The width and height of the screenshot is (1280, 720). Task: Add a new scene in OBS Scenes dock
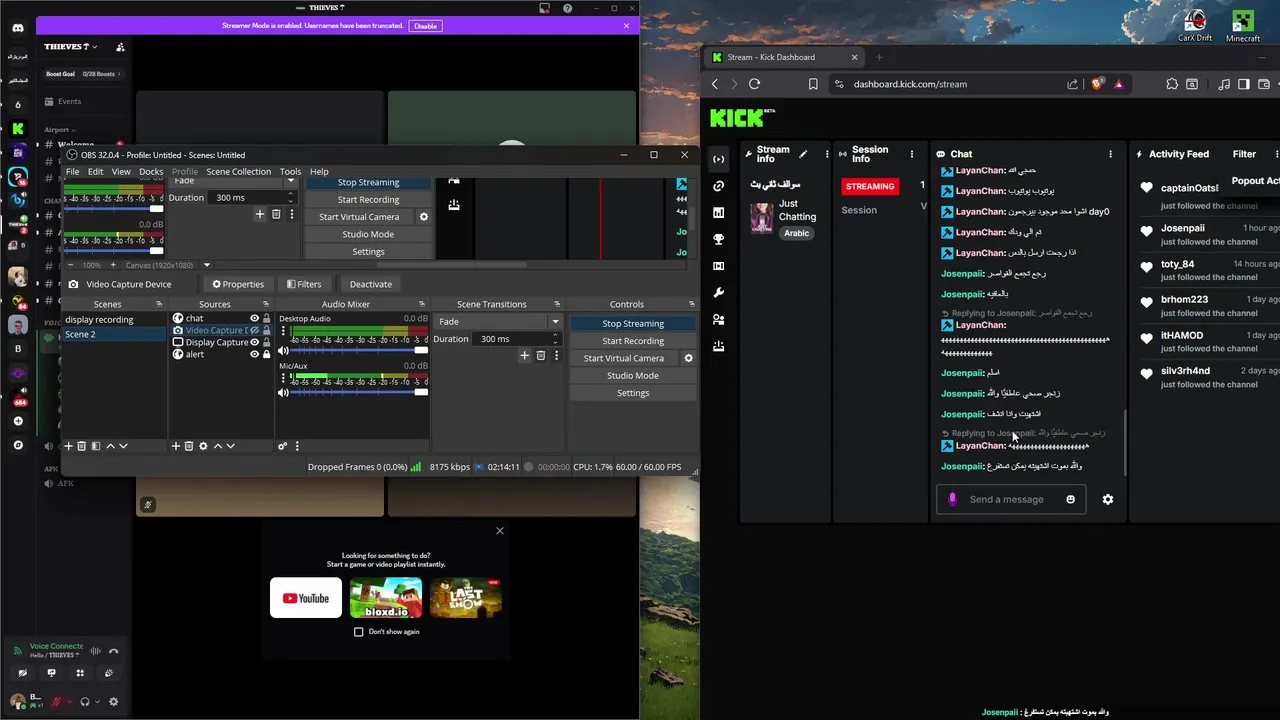pyautogui.click(x=68, y=446)
